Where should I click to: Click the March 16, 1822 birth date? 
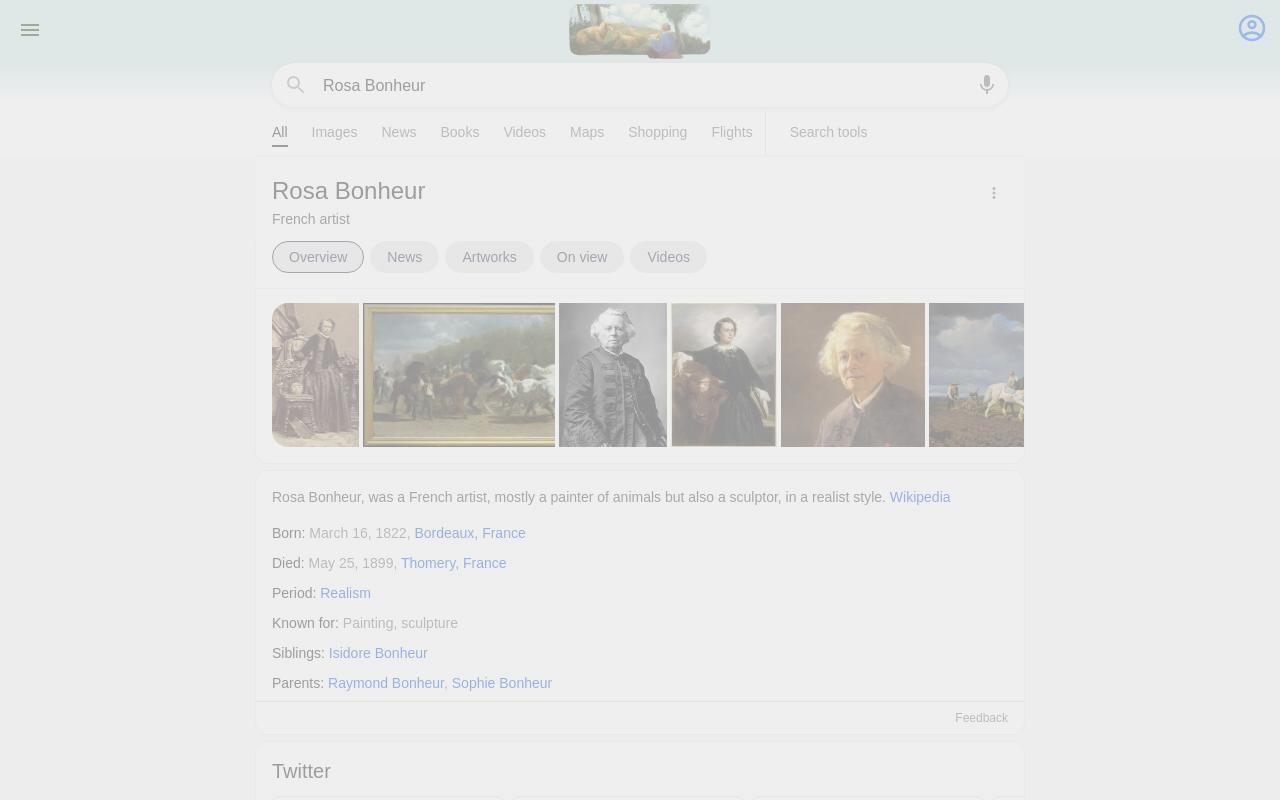pos(358,533)
